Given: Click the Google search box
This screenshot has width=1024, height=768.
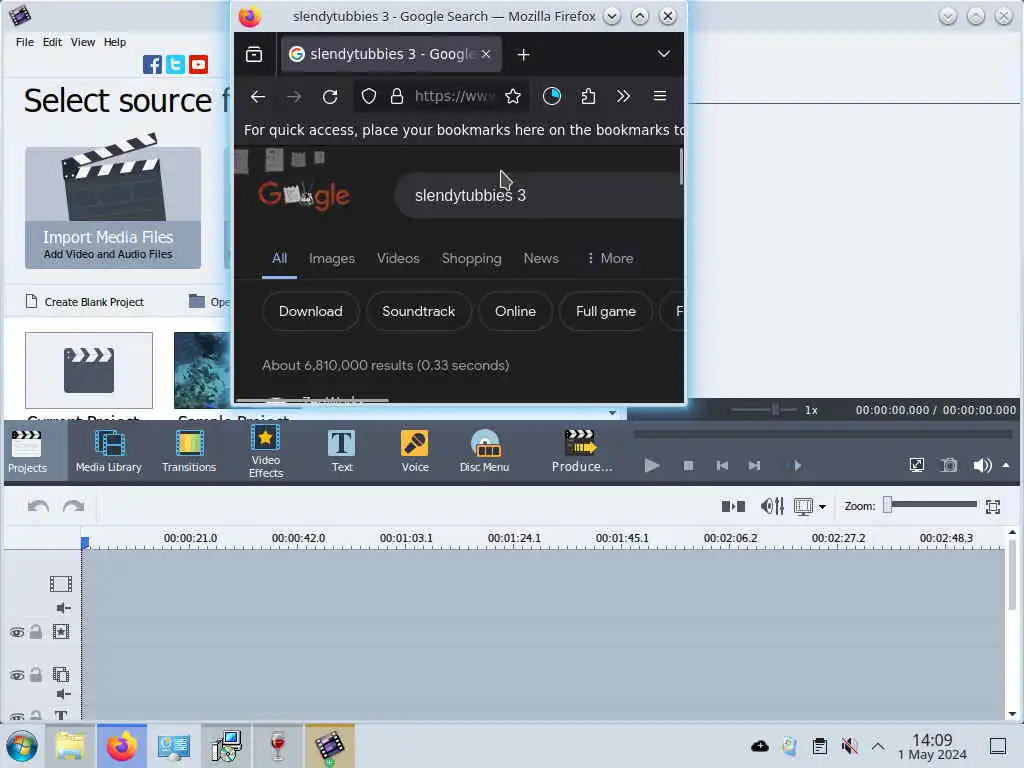Looking at the screenshot, I should (539, 195).
